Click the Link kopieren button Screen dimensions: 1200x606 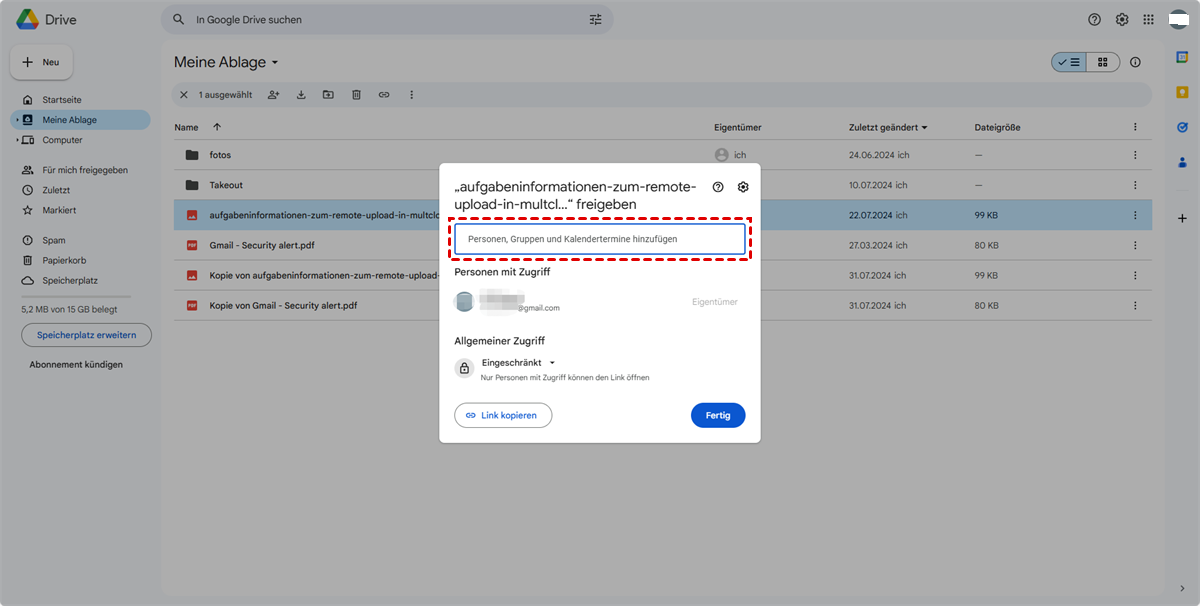[x=503, y=415]
